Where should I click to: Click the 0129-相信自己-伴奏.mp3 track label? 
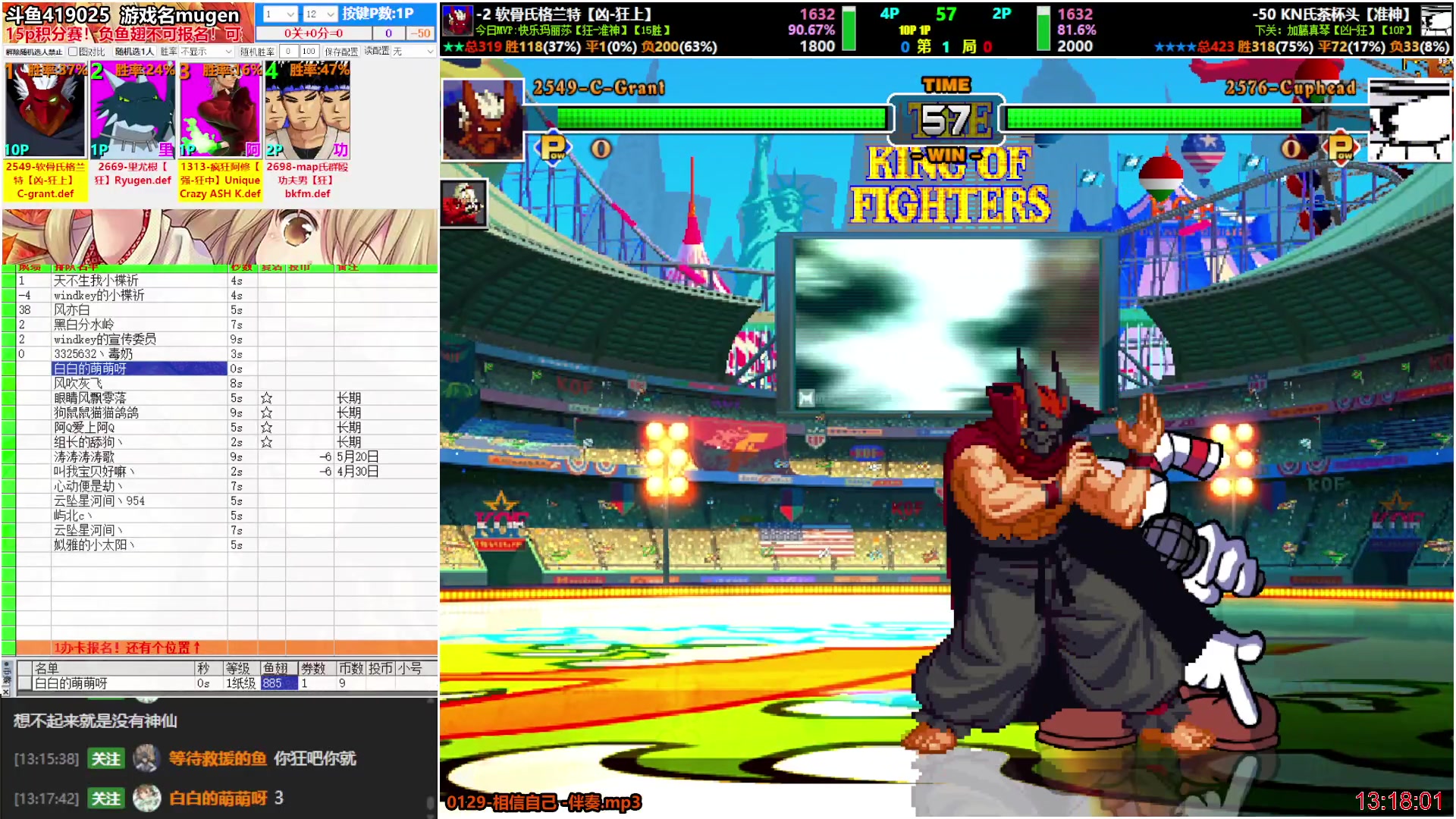544,802
